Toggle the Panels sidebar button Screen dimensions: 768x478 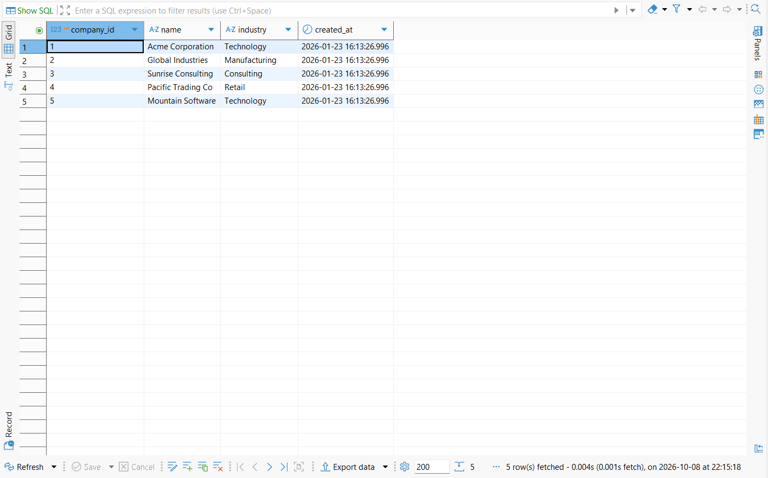pos(758,43)
